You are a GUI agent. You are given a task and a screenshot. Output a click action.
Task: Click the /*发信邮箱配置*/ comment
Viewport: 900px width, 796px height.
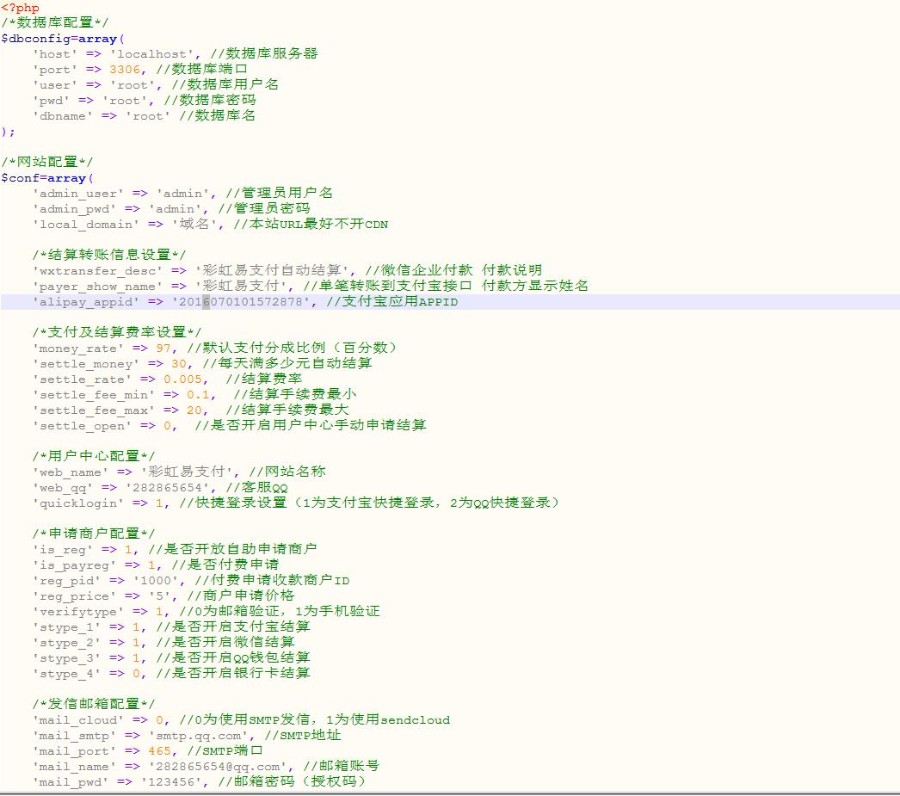point(94,704)
